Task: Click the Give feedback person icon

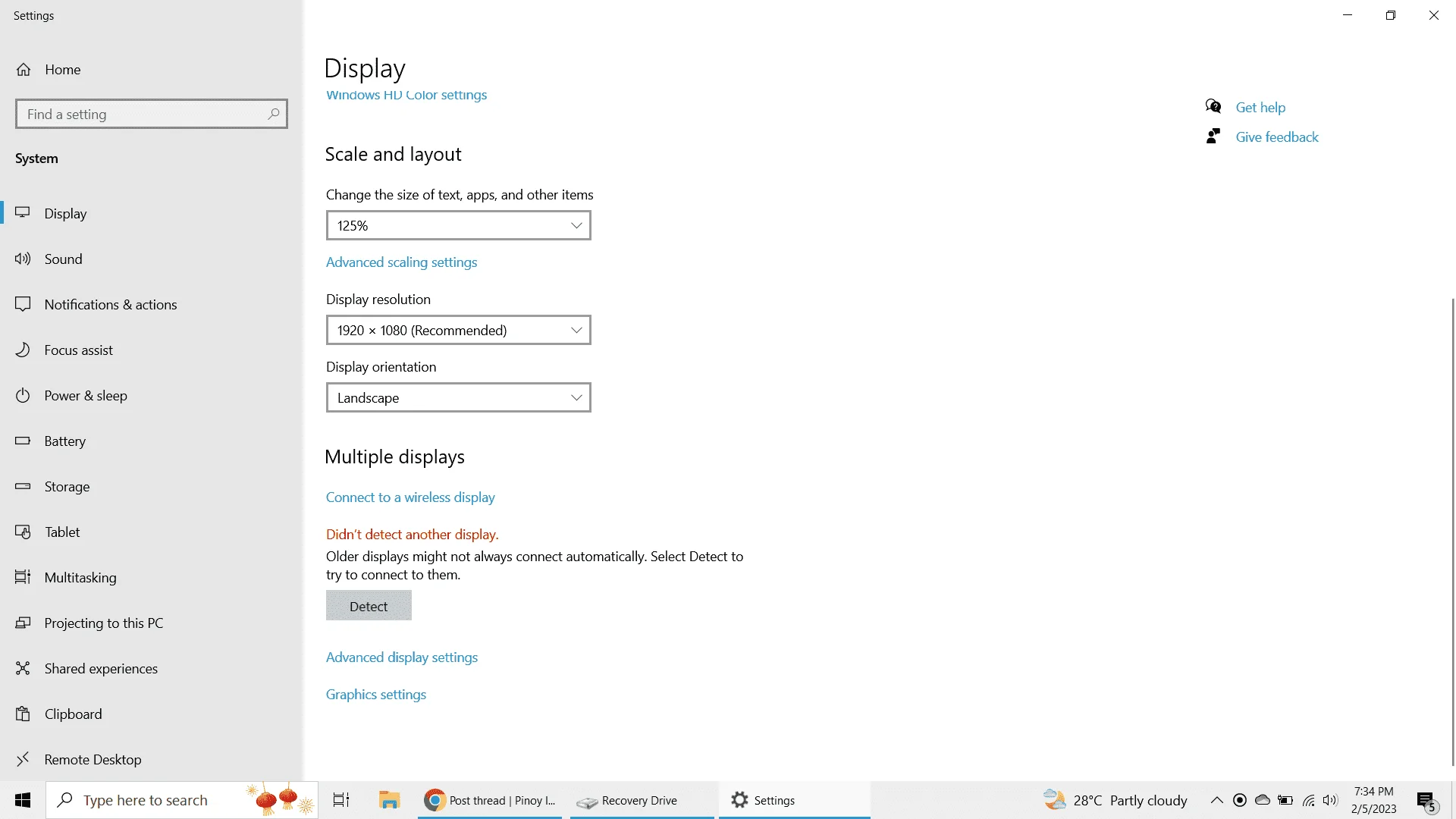Action: coord(1213,136)
